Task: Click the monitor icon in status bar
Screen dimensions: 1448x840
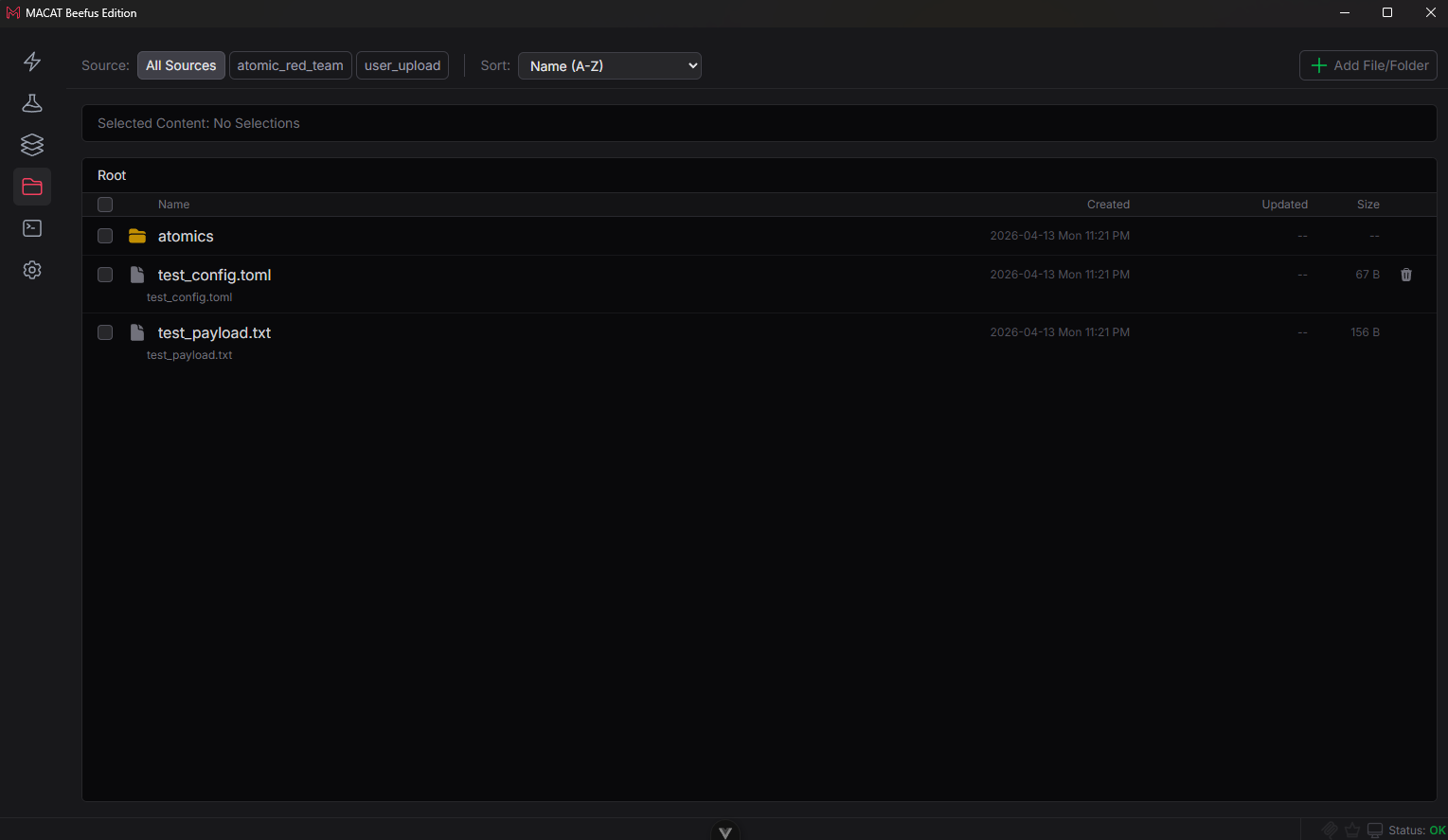Action: tap(1375, 830)
